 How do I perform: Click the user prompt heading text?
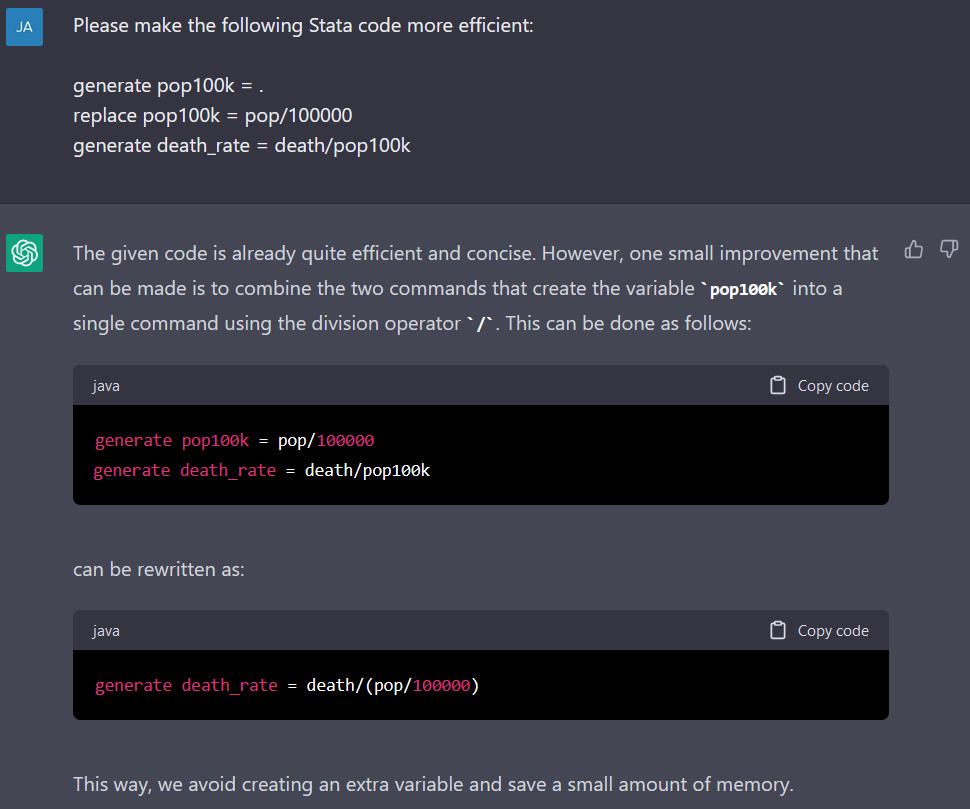(303, 25)
